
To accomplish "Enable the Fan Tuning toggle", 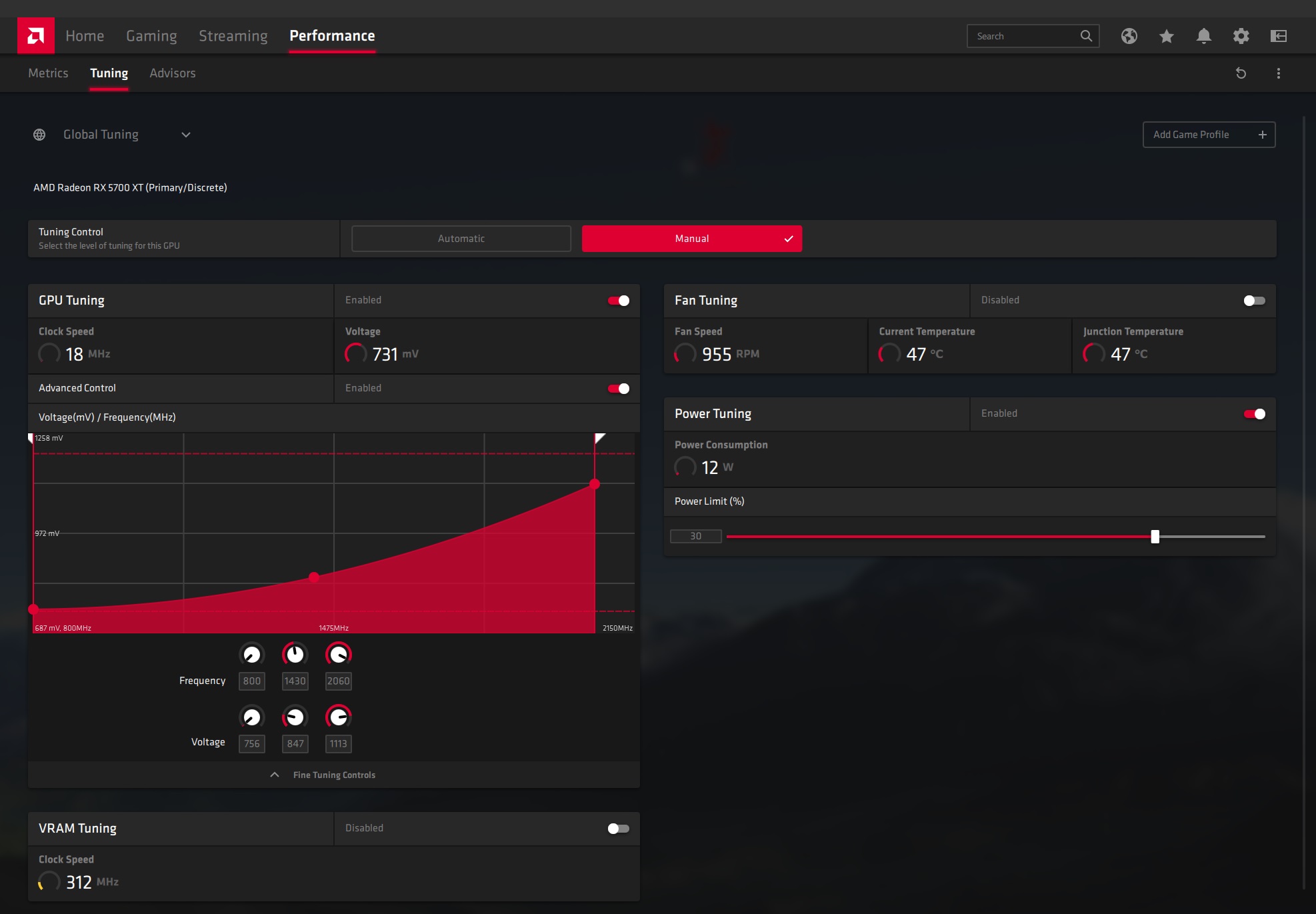I will click(x=1254, y=301).
